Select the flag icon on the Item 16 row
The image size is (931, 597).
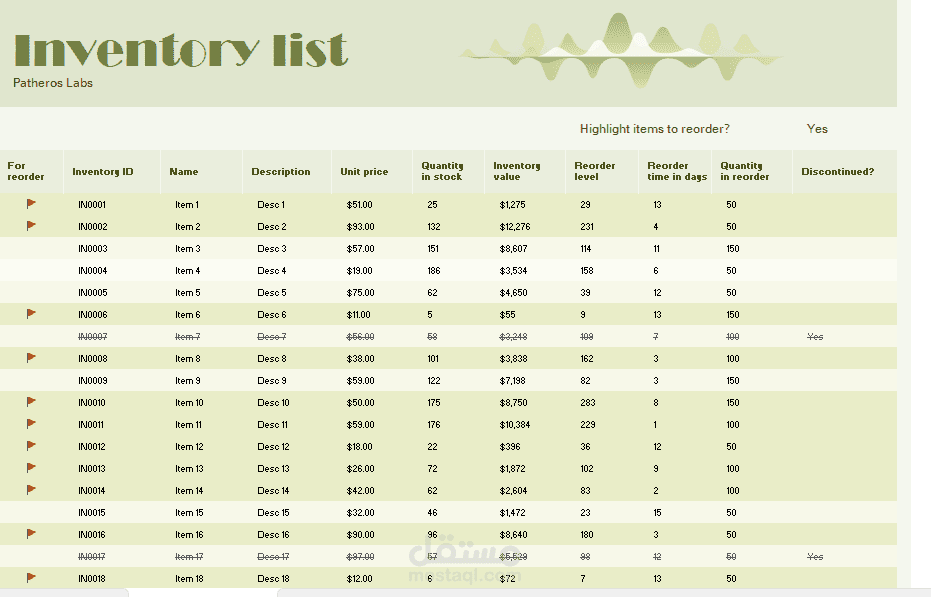click(31, 534)
